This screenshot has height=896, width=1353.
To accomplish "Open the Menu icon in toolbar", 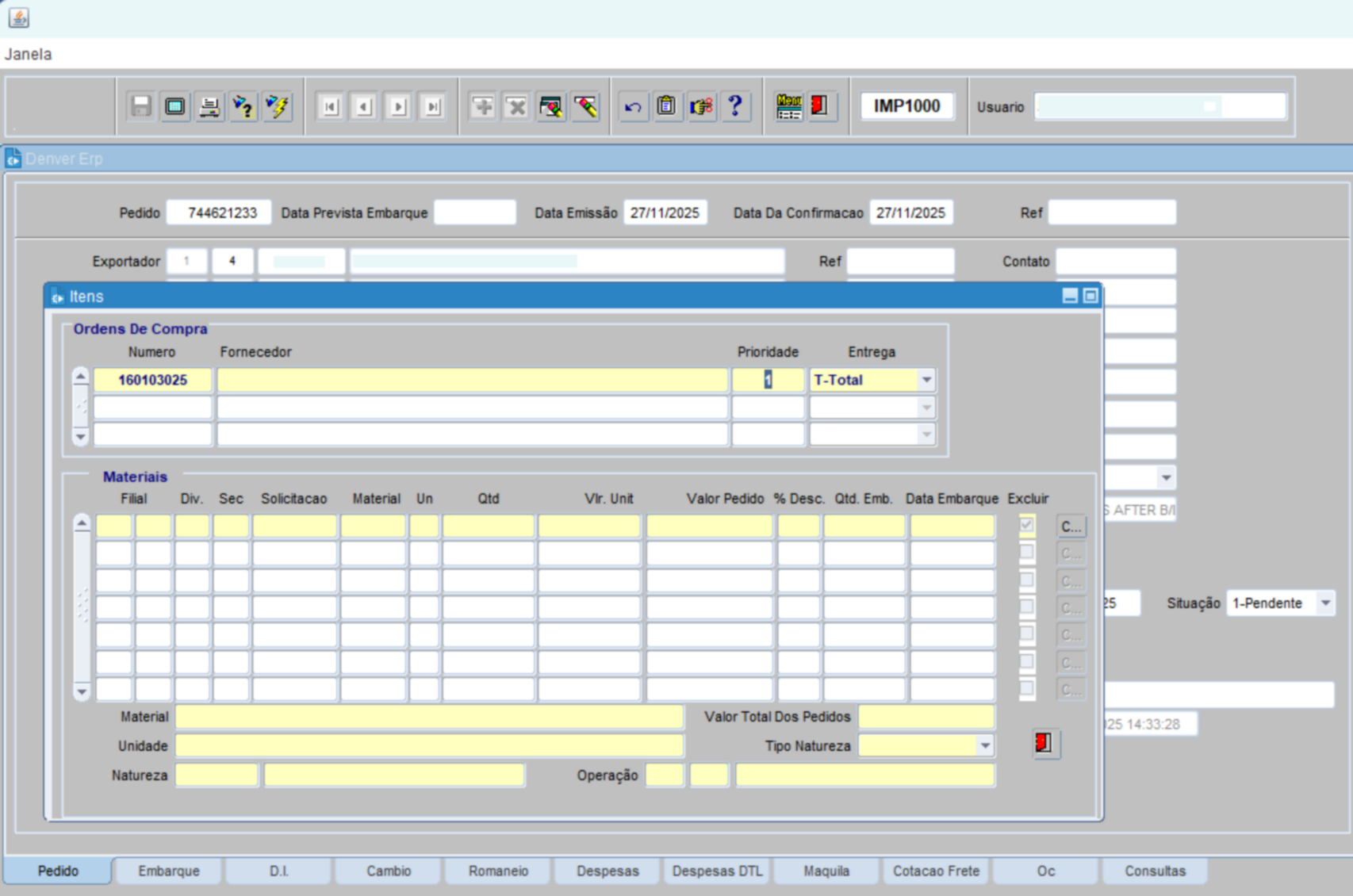I will (x=788, y=106).
